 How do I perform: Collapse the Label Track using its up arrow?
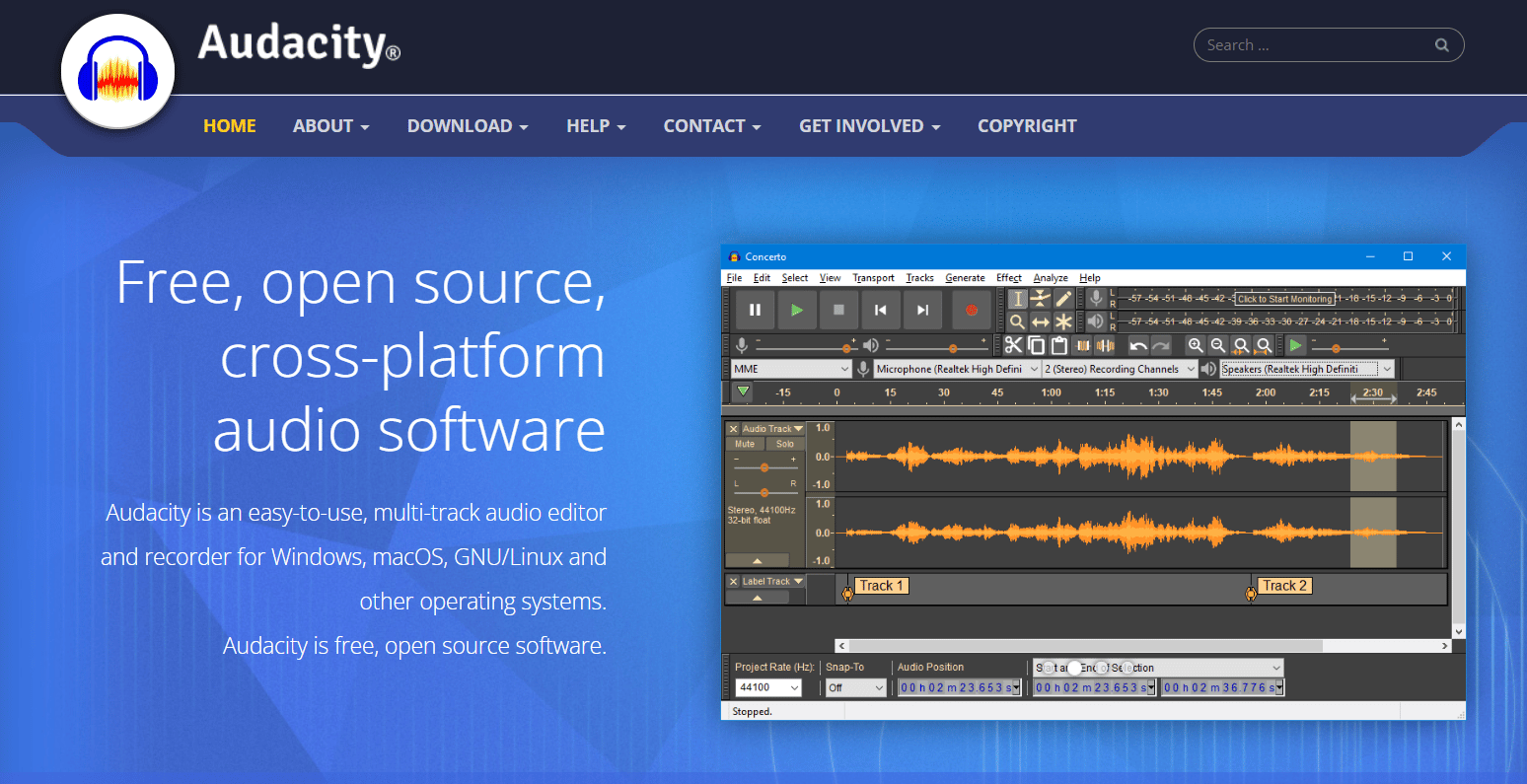758,598
